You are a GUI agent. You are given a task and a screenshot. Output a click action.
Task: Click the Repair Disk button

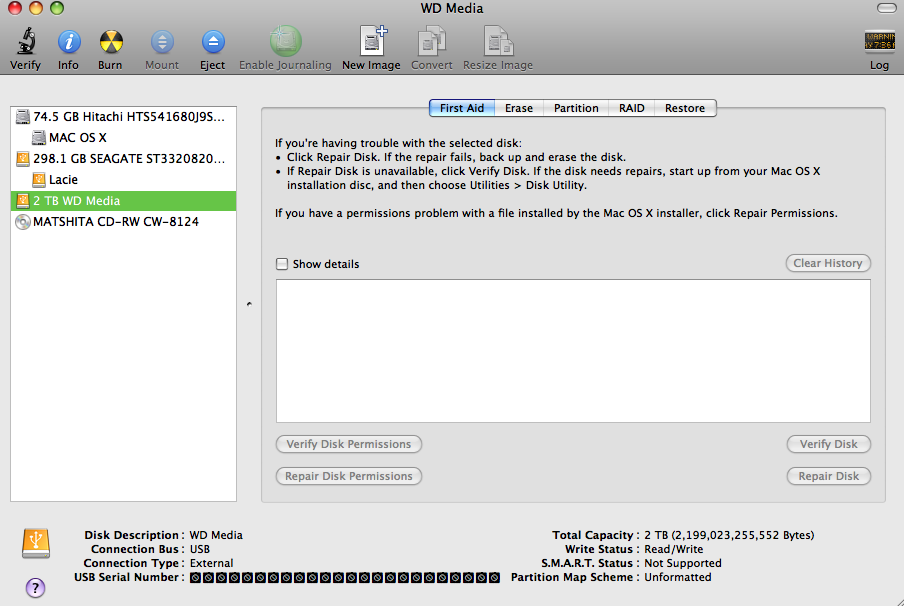[828, 476]
